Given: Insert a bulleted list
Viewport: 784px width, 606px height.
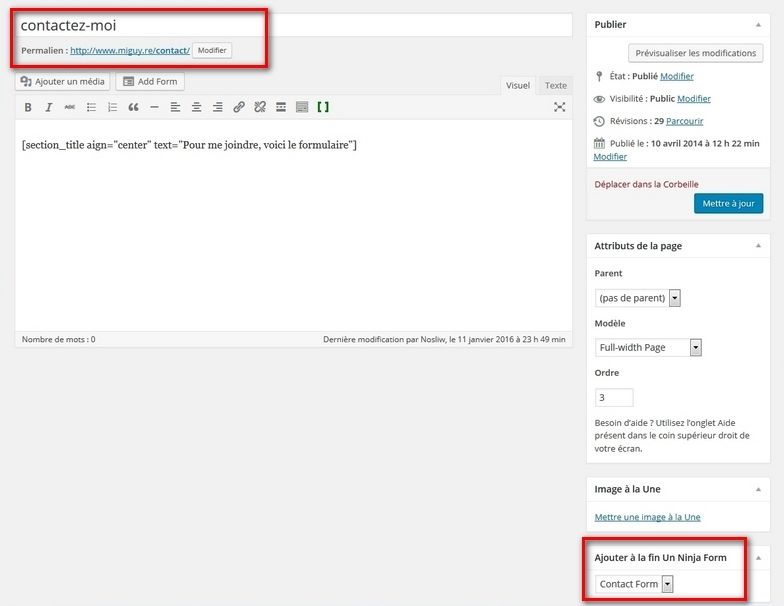Looking at the screenshot, I should pos(91,107).
